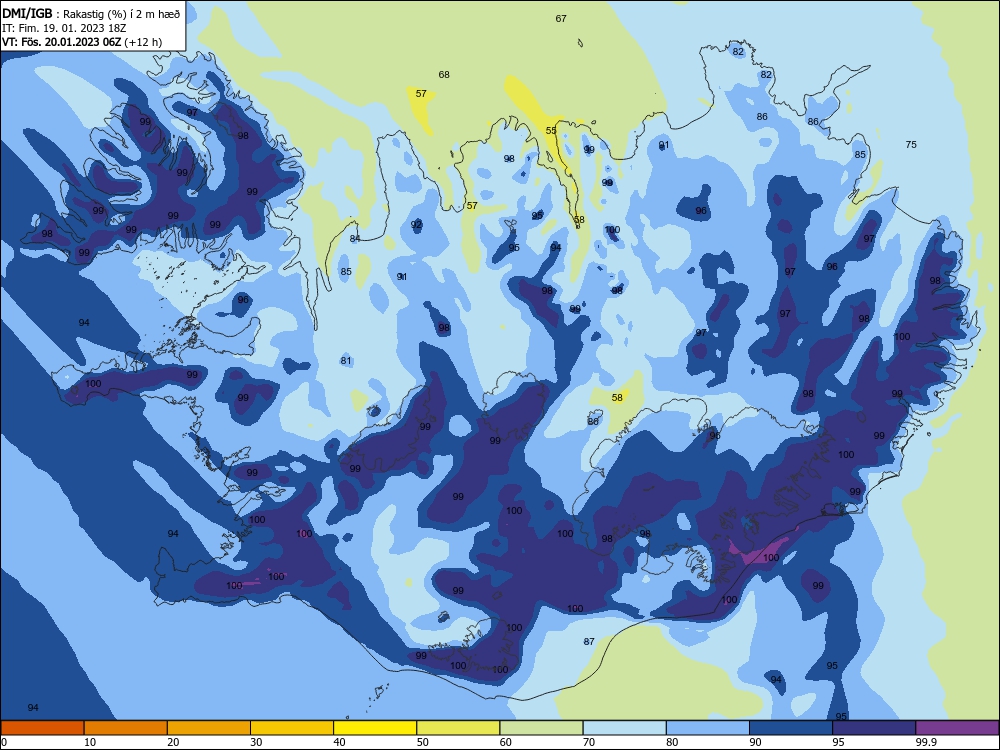Pick the bright yellow 40–50 legend swatch
Viewport: 1000px width, 750px height.
click(375, 728)
